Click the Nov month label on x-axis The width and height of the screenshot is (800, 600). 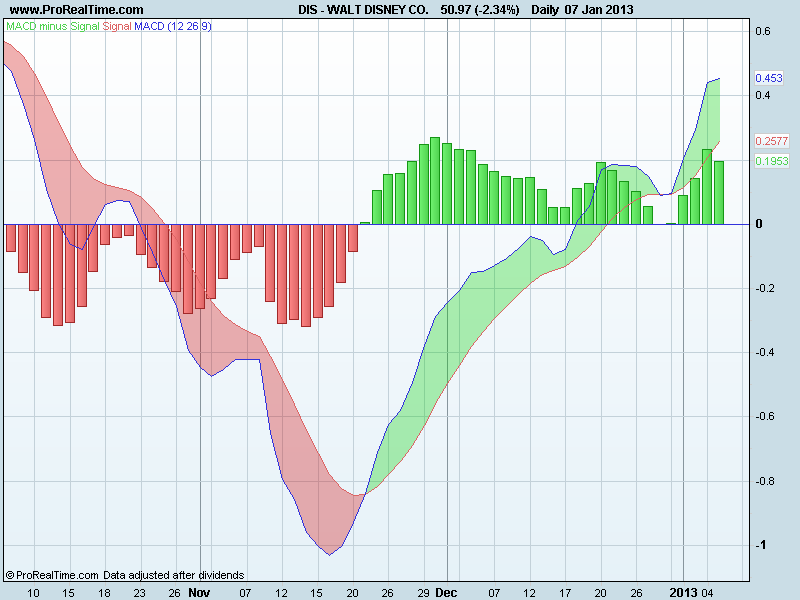pyautogui.click(x=199, y=592)
